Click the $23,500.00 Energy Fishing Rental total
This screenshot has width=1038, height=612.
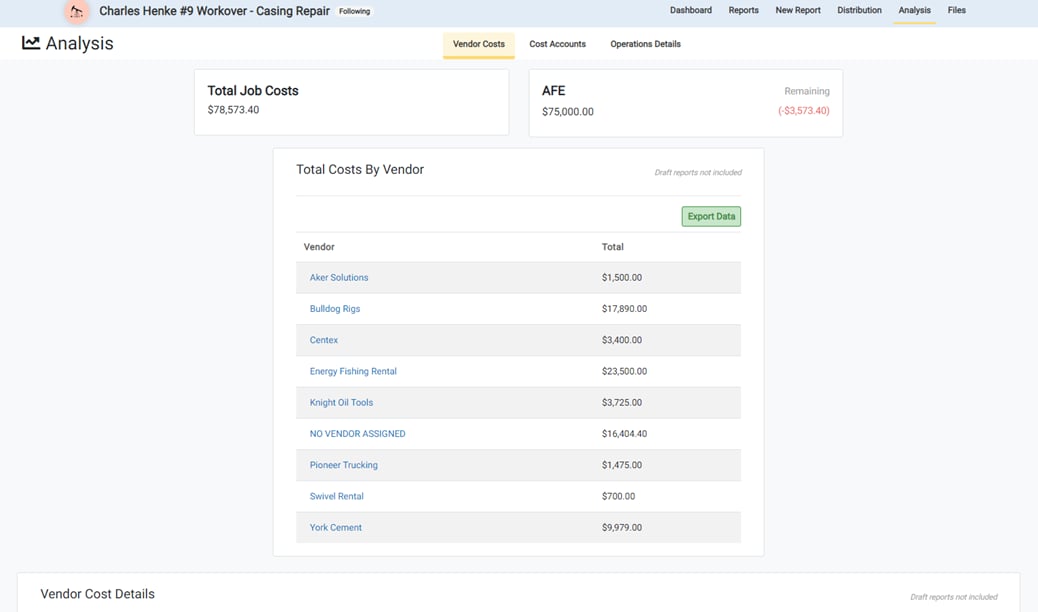624,372
